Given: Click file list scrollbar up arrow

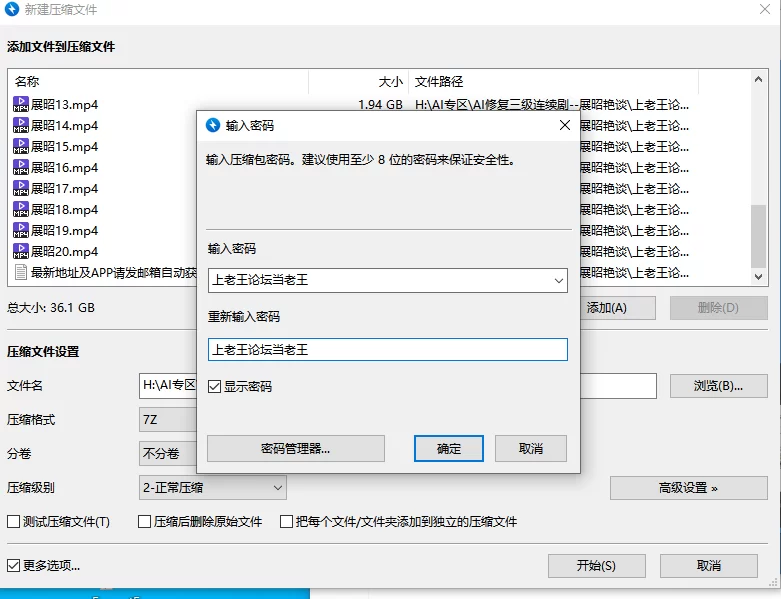Looking at the screenshot, I should point(758,79).
